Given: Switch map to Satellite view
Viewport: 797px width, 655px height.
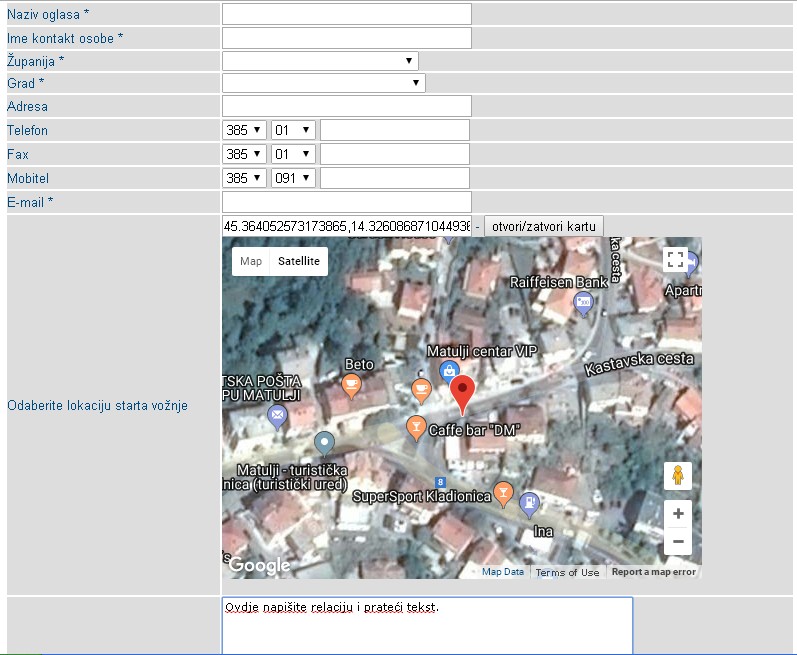Looking at the screenshot, I should pyautogui.click(x=299, y=261).
